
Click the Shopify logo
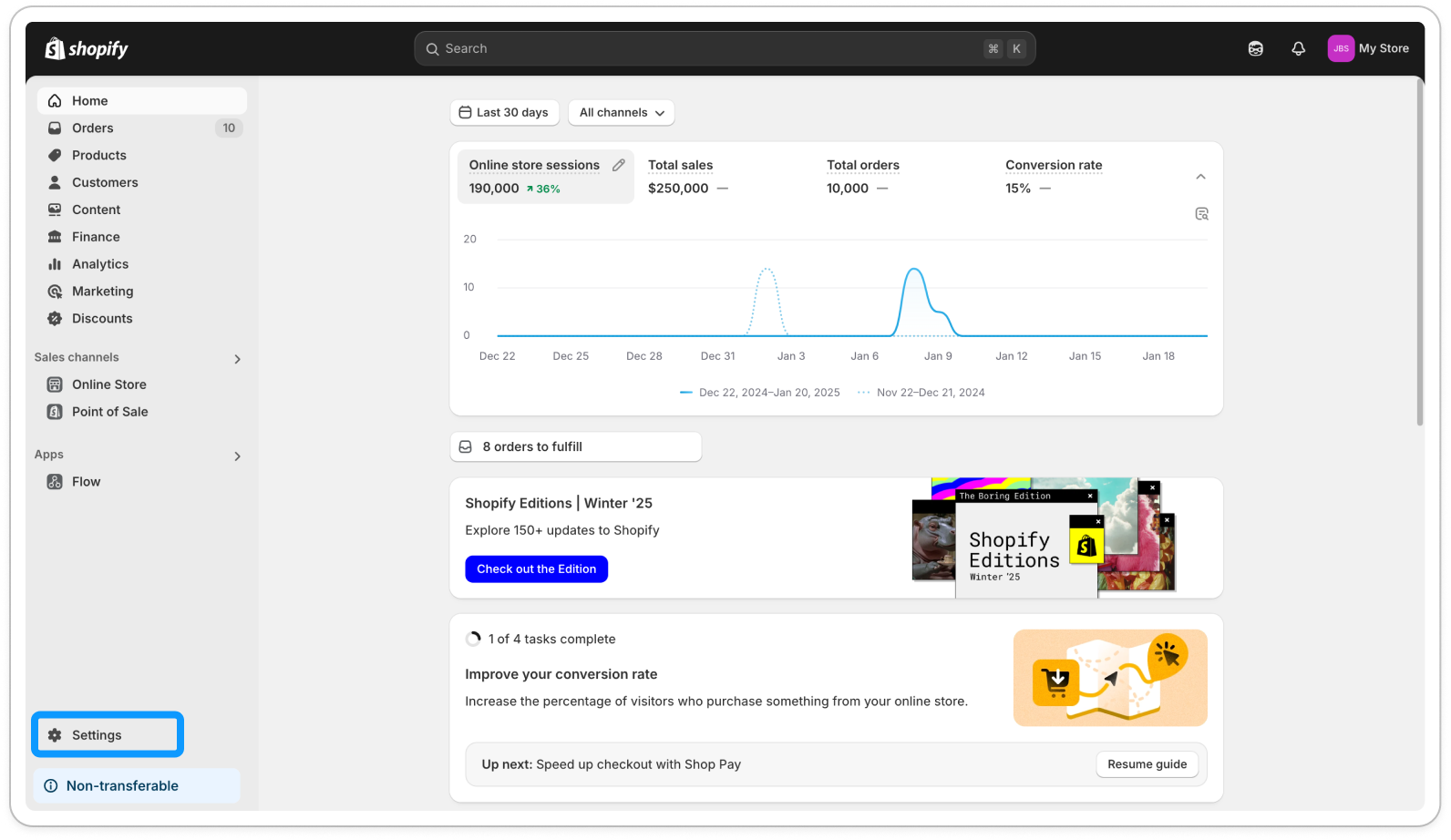click(87, 48)
